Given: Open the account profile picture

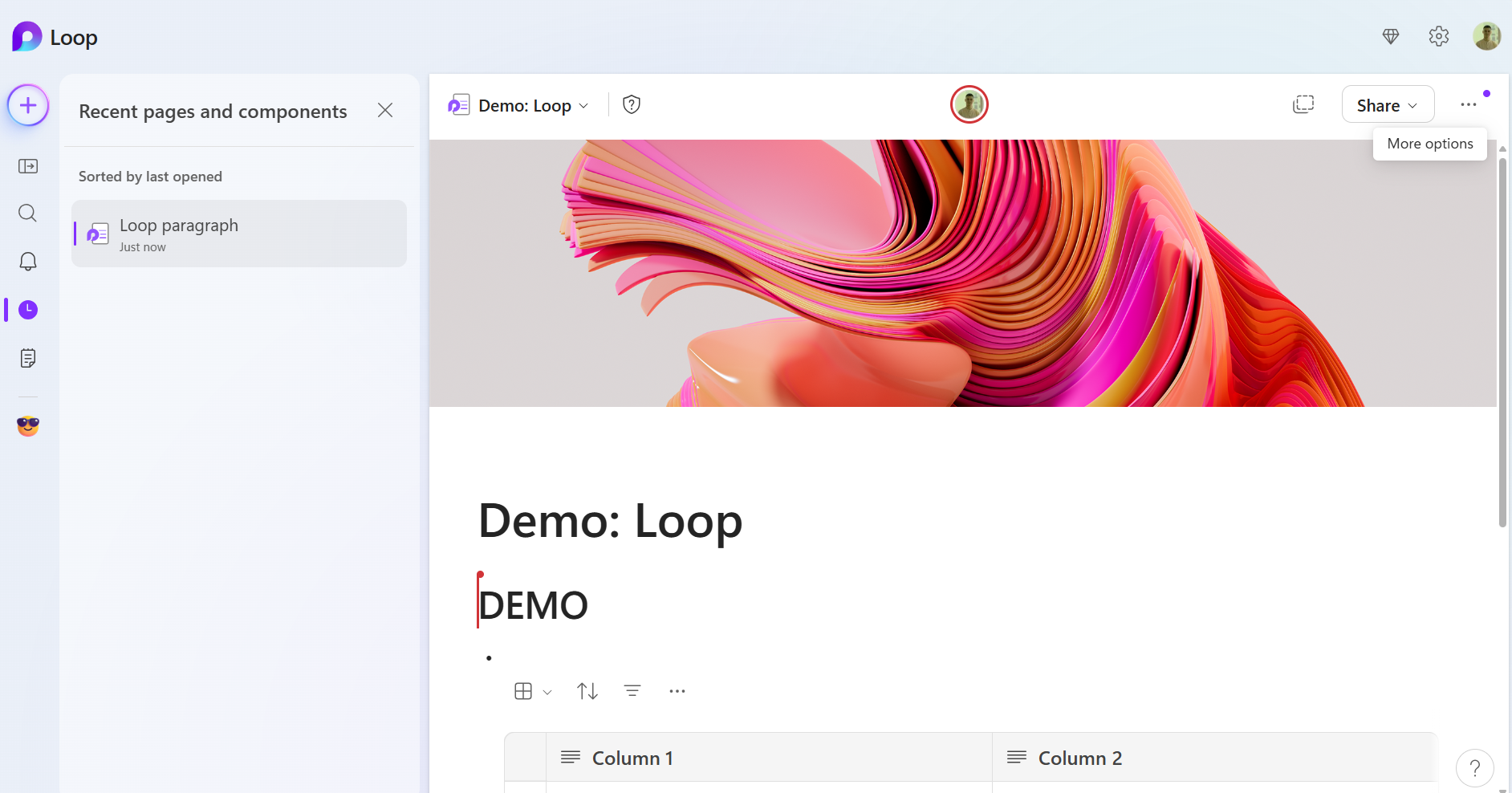Looking at the screenshot, I should [x=1487, y=36].
